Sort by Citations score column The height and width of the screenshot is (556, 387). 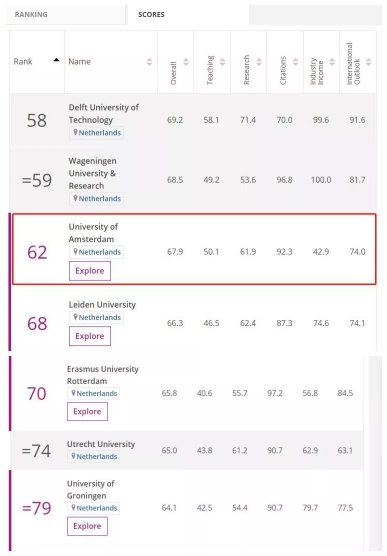coord(295,62)
